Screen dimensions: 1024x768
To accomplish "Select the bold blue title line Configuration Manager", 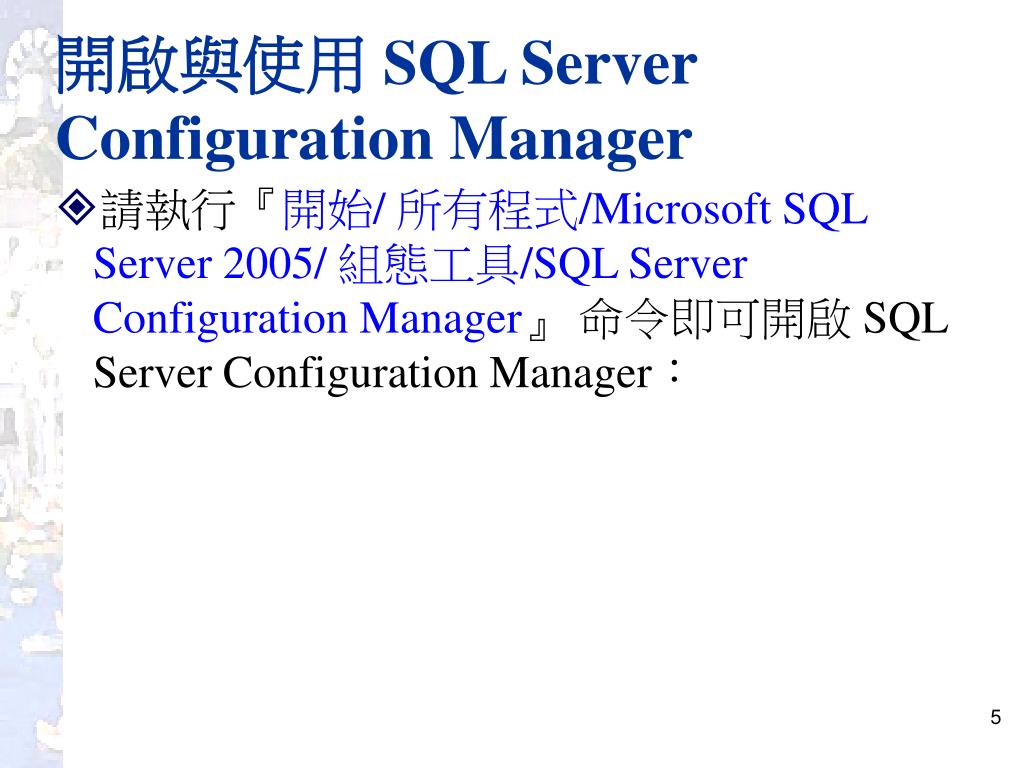I will click(374, 140).
